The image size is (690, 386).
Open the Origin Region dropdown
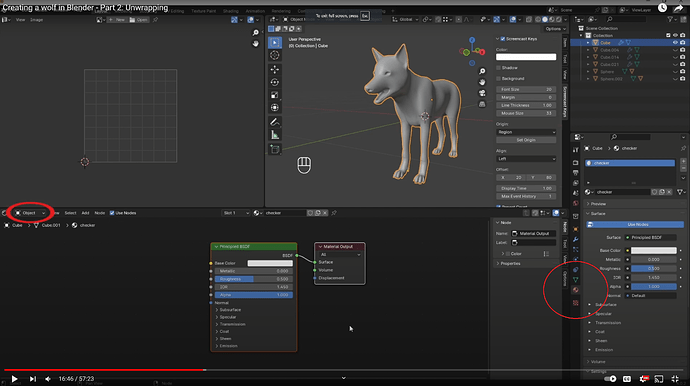526,132
